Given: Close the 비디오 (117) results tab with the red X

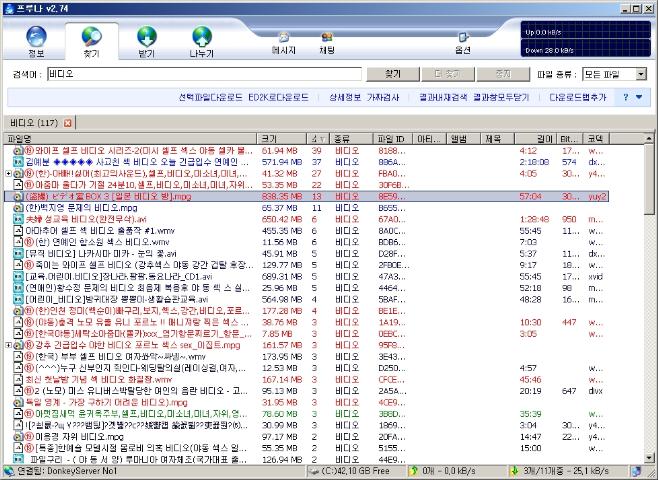Looking at the screenshot, I should 68,123.
